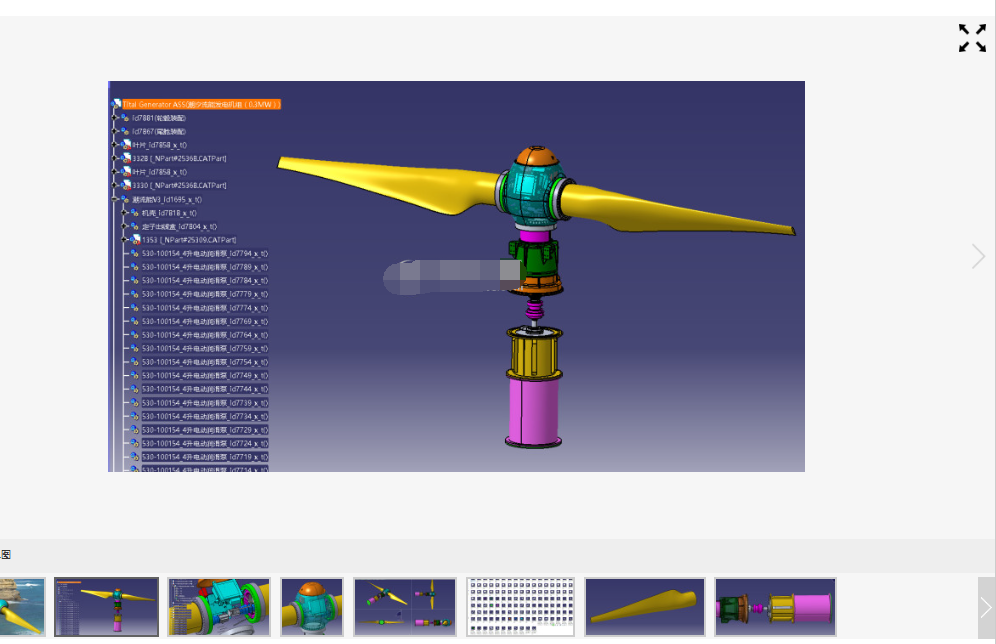Viewport: 996px width, 644px height.
Task: Select the 530-100154 row ending Id7794
Action: (205, 253)
